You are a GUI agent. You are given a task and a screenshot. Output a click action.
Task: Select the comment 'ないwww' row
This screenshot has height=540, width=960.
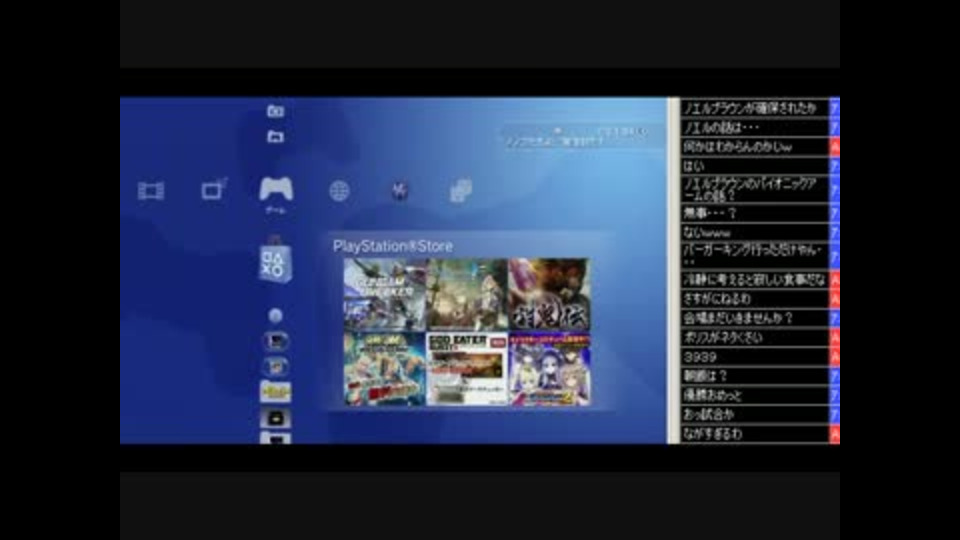(754, 233)
